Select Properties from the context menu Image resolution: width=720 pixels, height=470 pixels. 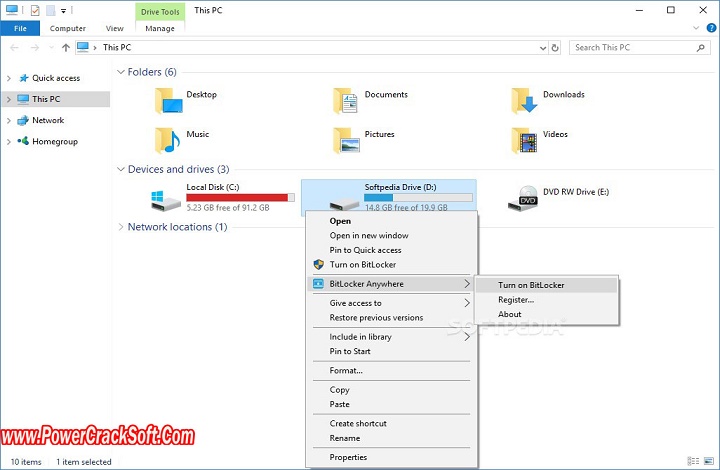click(x=348, y=457)
